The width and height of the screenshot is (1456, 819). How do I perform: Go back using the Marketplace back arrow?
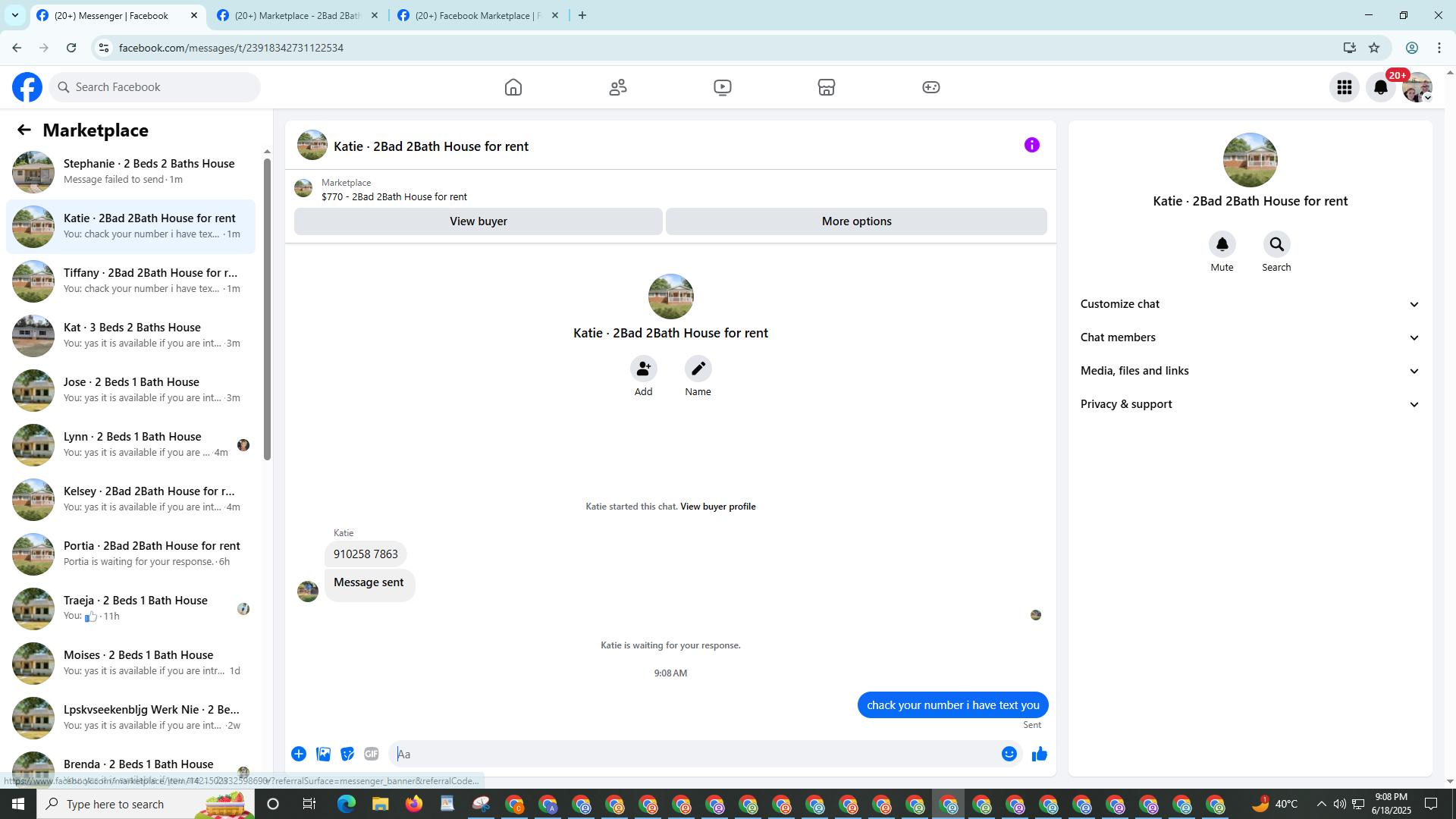click(24, 130)
